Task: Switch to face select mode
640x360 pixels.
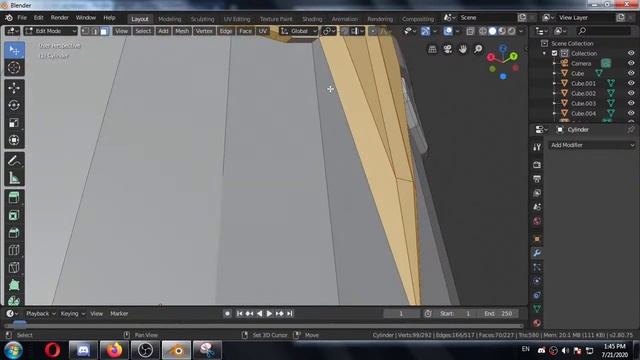Action: 104,31
